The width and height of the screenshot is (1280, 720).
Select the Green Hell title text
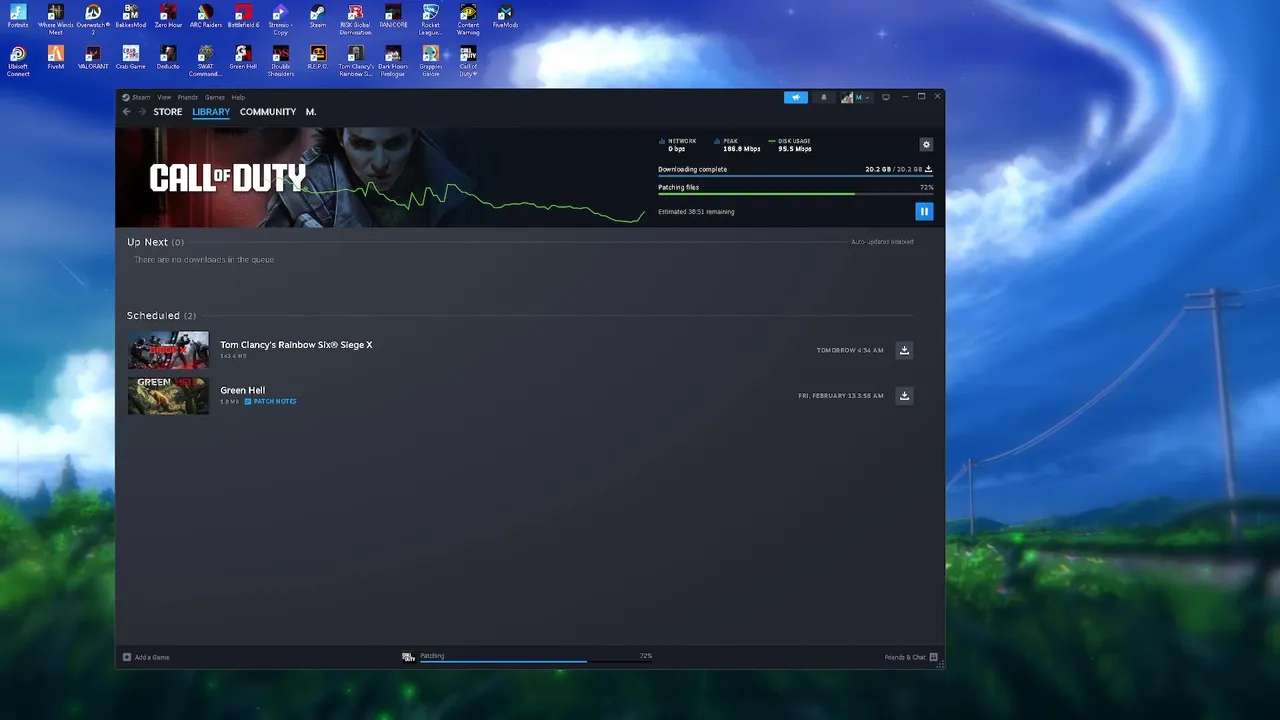click(243, 390)
